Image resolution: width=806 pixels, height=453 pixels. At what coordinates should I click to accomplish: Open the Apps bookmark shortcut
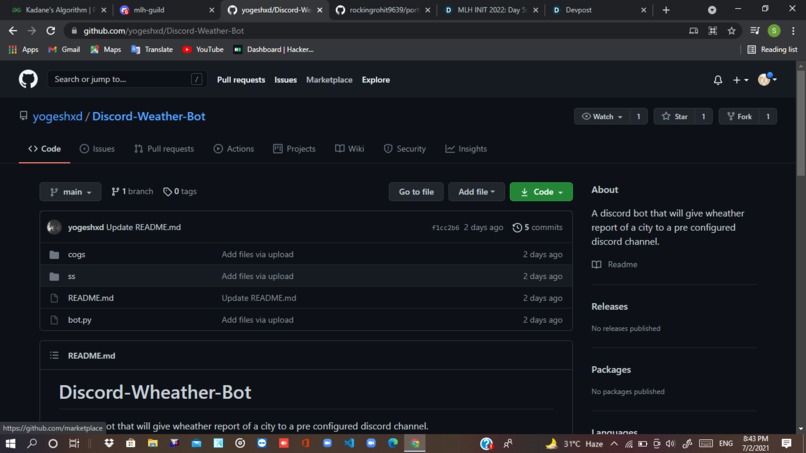point(24,49)
